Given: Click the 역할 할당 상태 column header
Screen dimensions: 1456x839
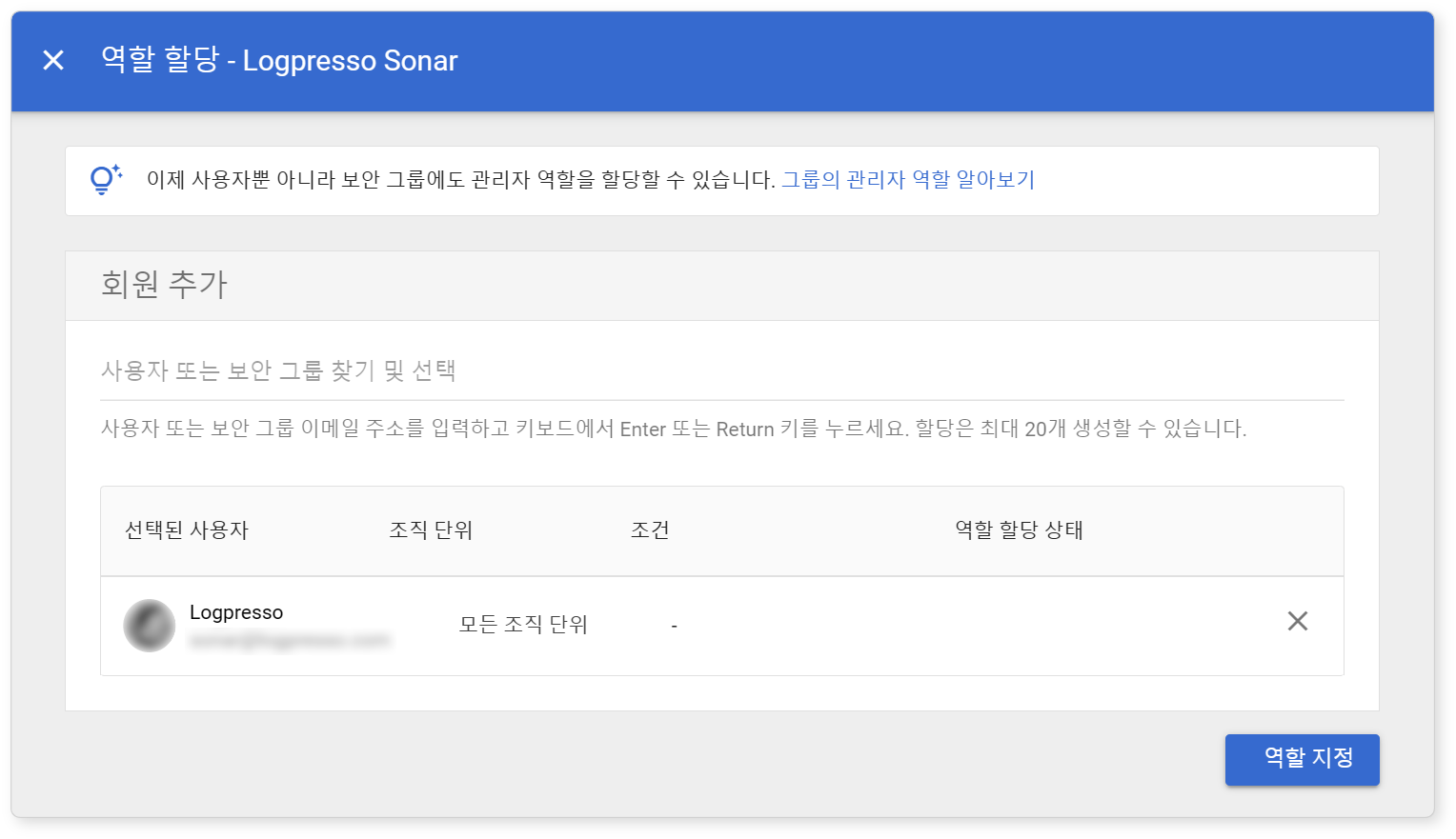Looking at the screenshot, I should coord(1020,530).
